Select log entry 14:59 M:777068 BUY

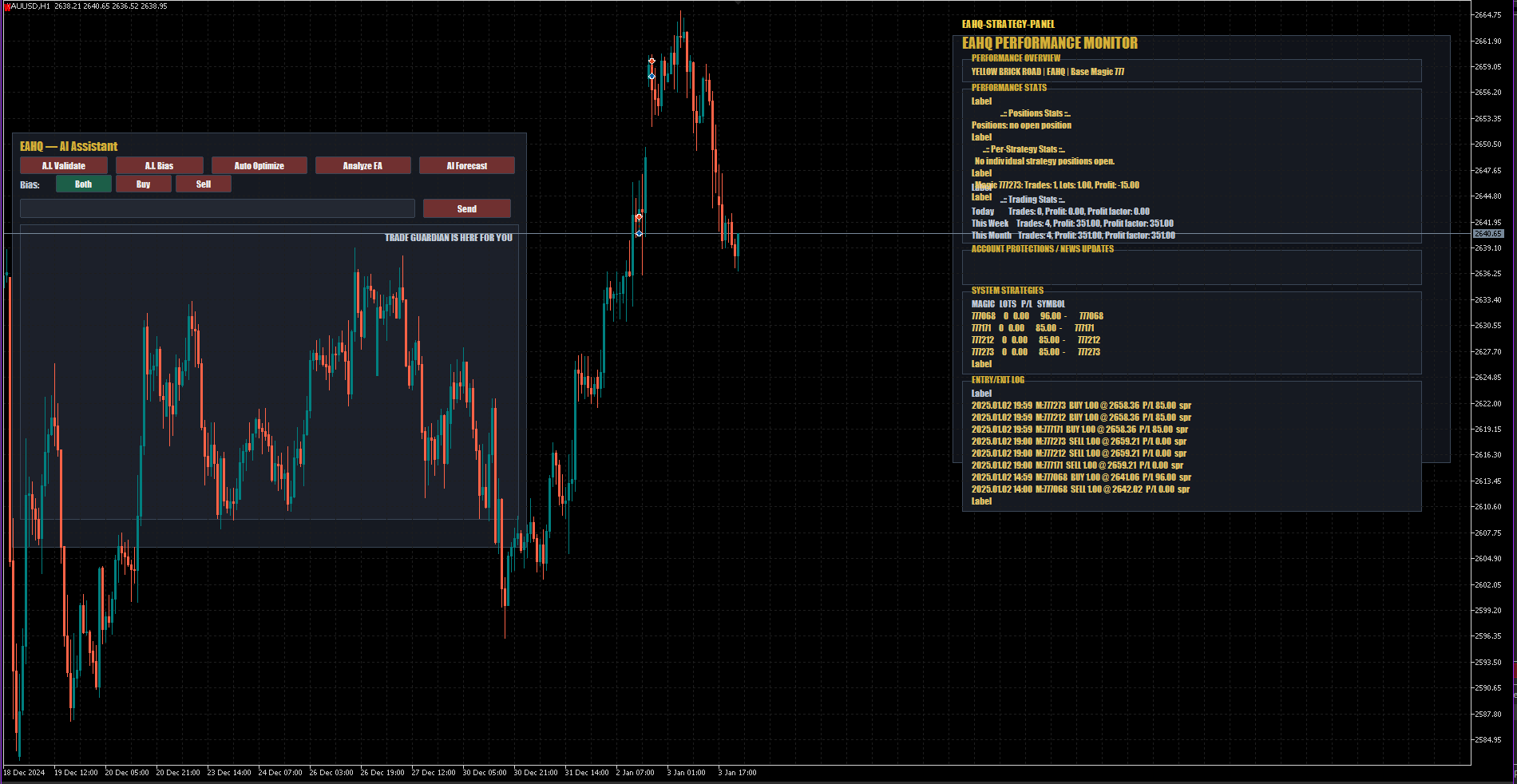point(1081,477)
